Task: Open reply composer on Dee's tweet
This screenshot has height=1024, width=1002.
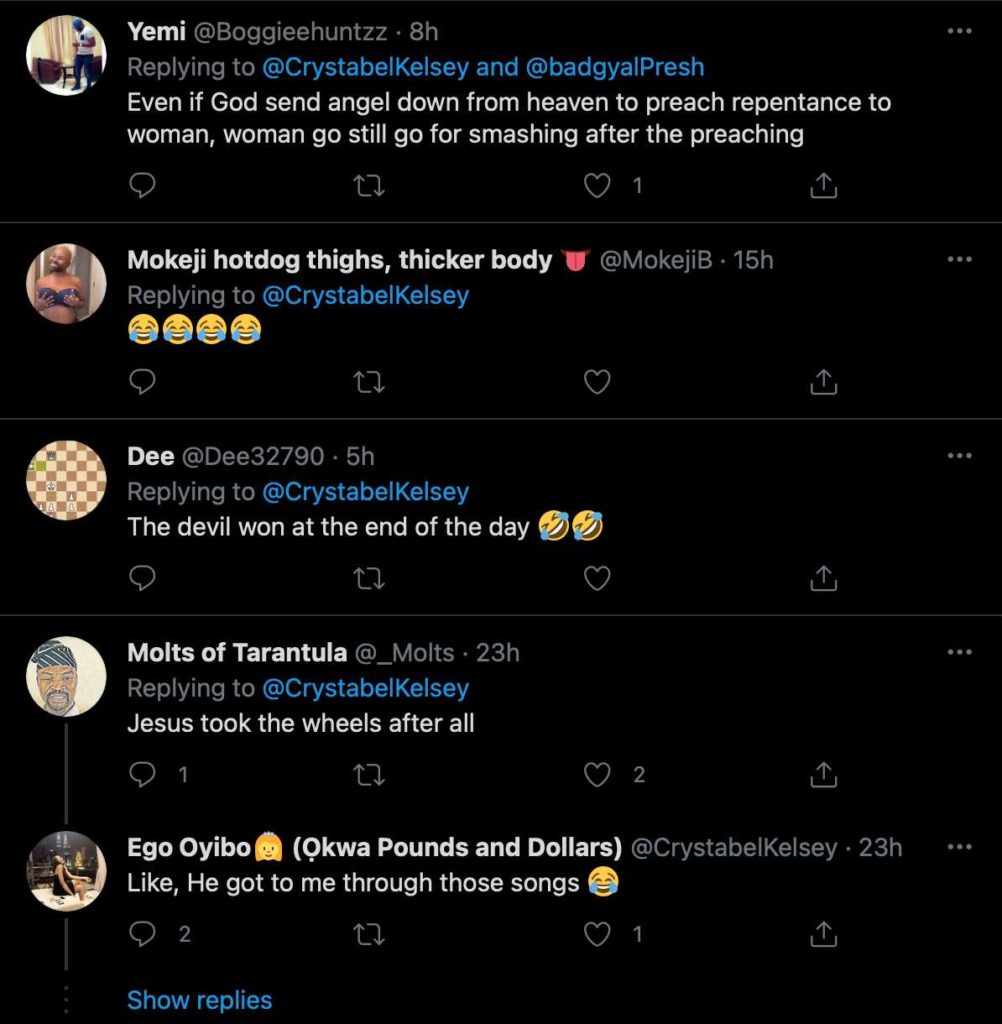Action: pyautogui.click(x=142, y=577)
